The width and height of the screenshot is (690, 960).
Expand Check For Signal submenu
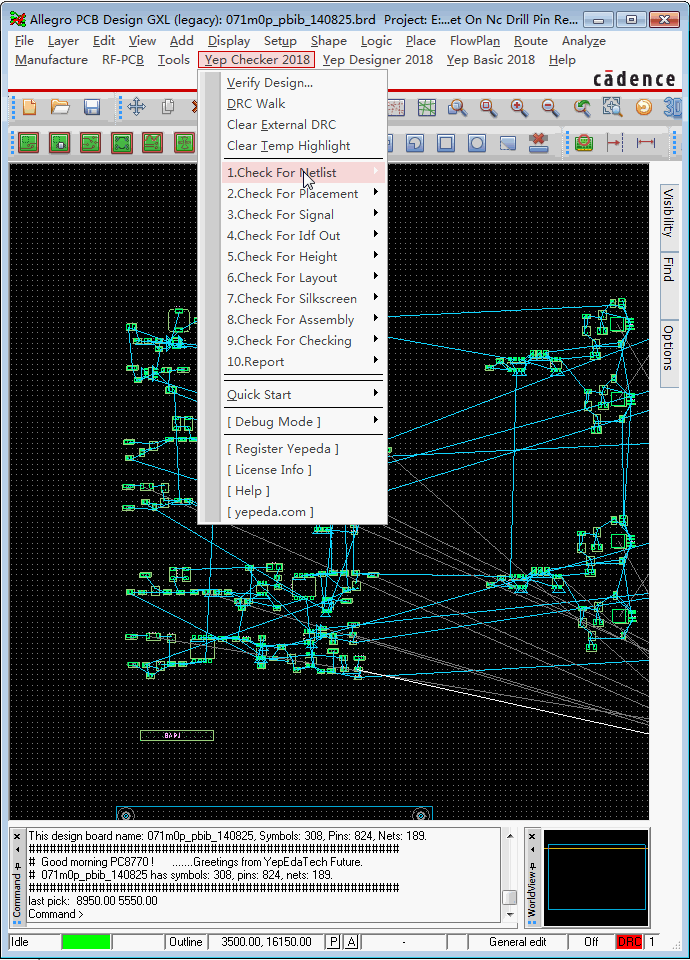coord(304,214)
